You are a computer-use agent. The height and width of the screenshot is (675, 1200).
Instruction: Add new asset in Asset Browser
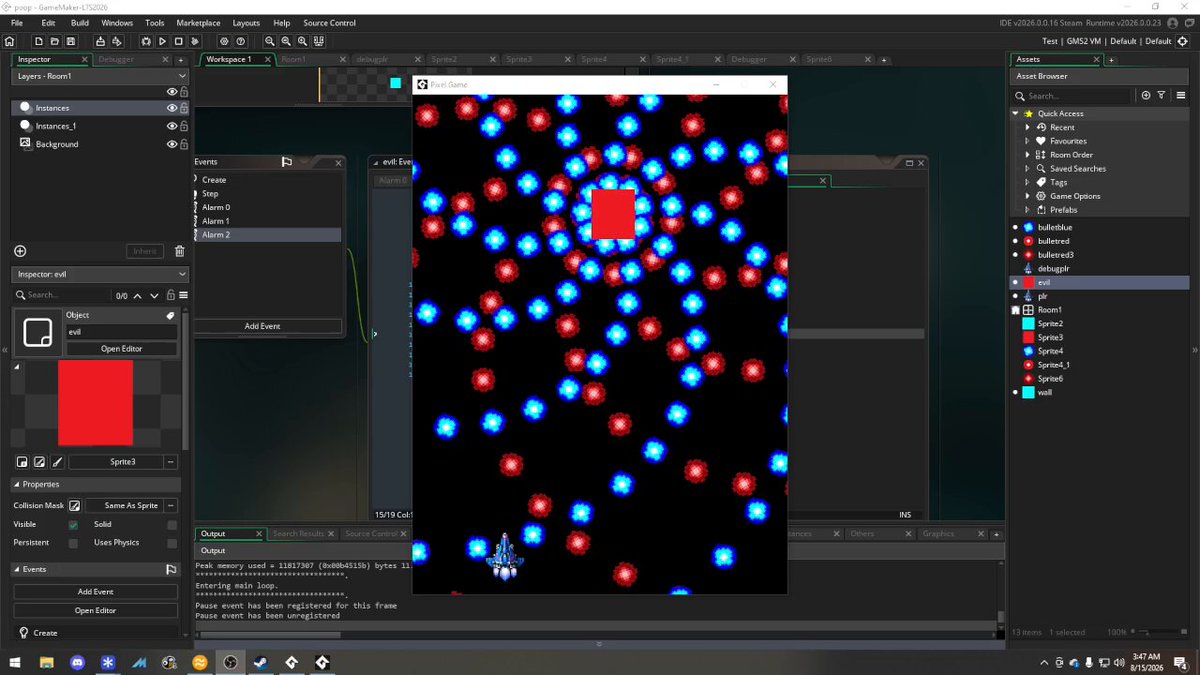1146,96
